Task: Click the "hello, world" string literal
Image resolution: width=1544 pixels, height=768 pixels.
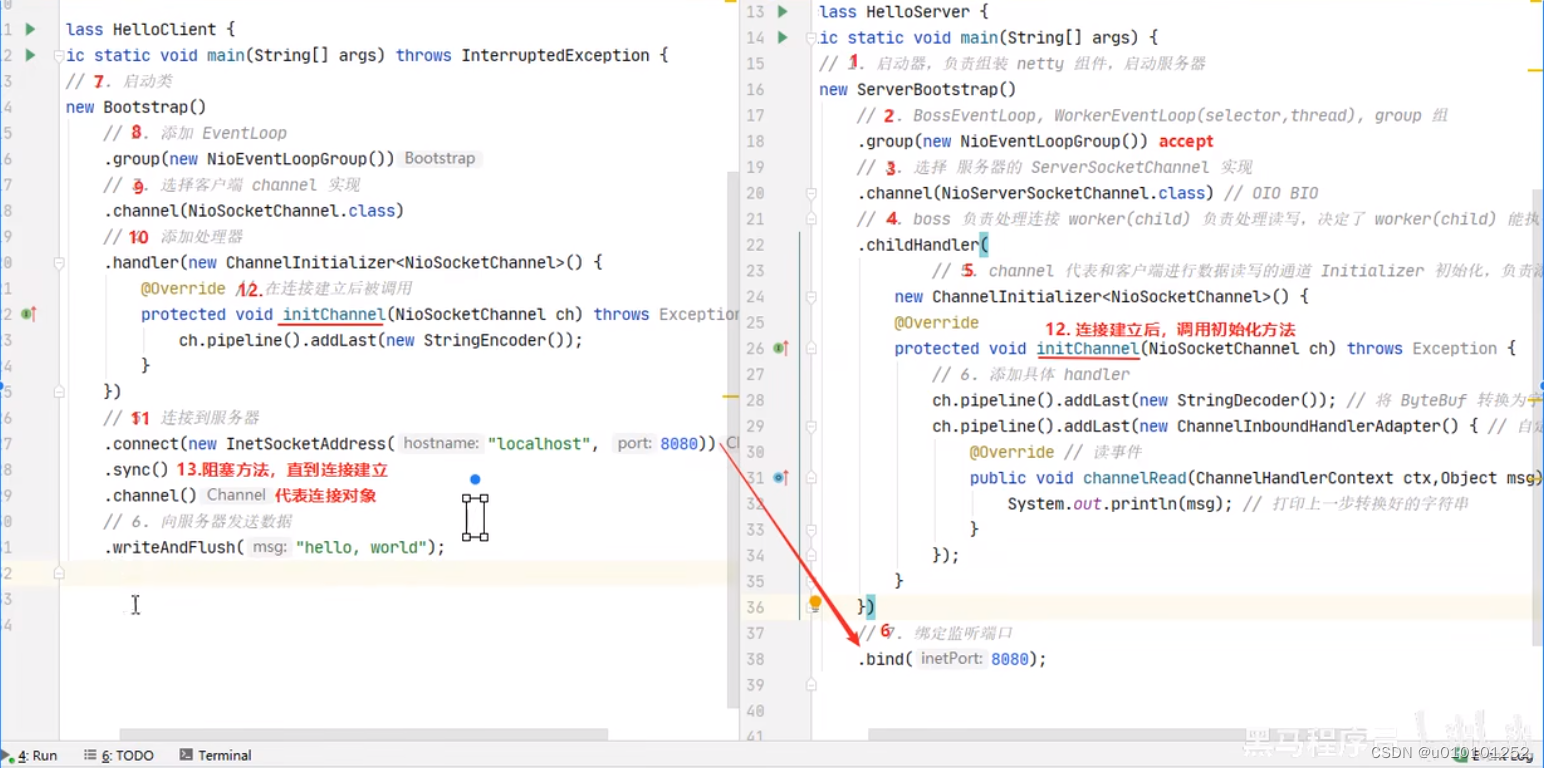Action: (x=361, y=547)
